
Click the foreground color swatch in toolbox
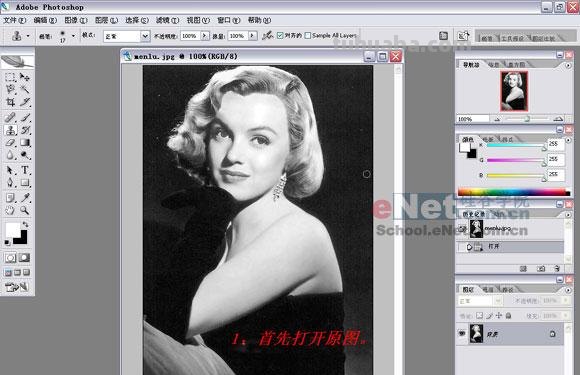13,230
